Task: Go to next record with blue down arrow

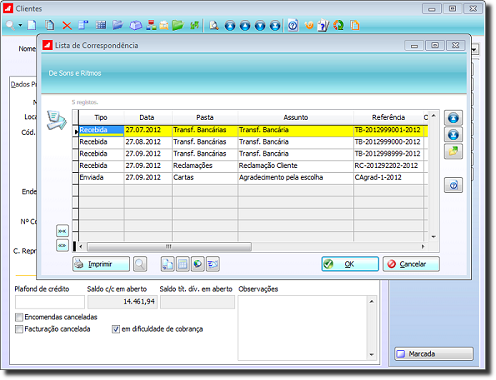Action: click(260, 25)
